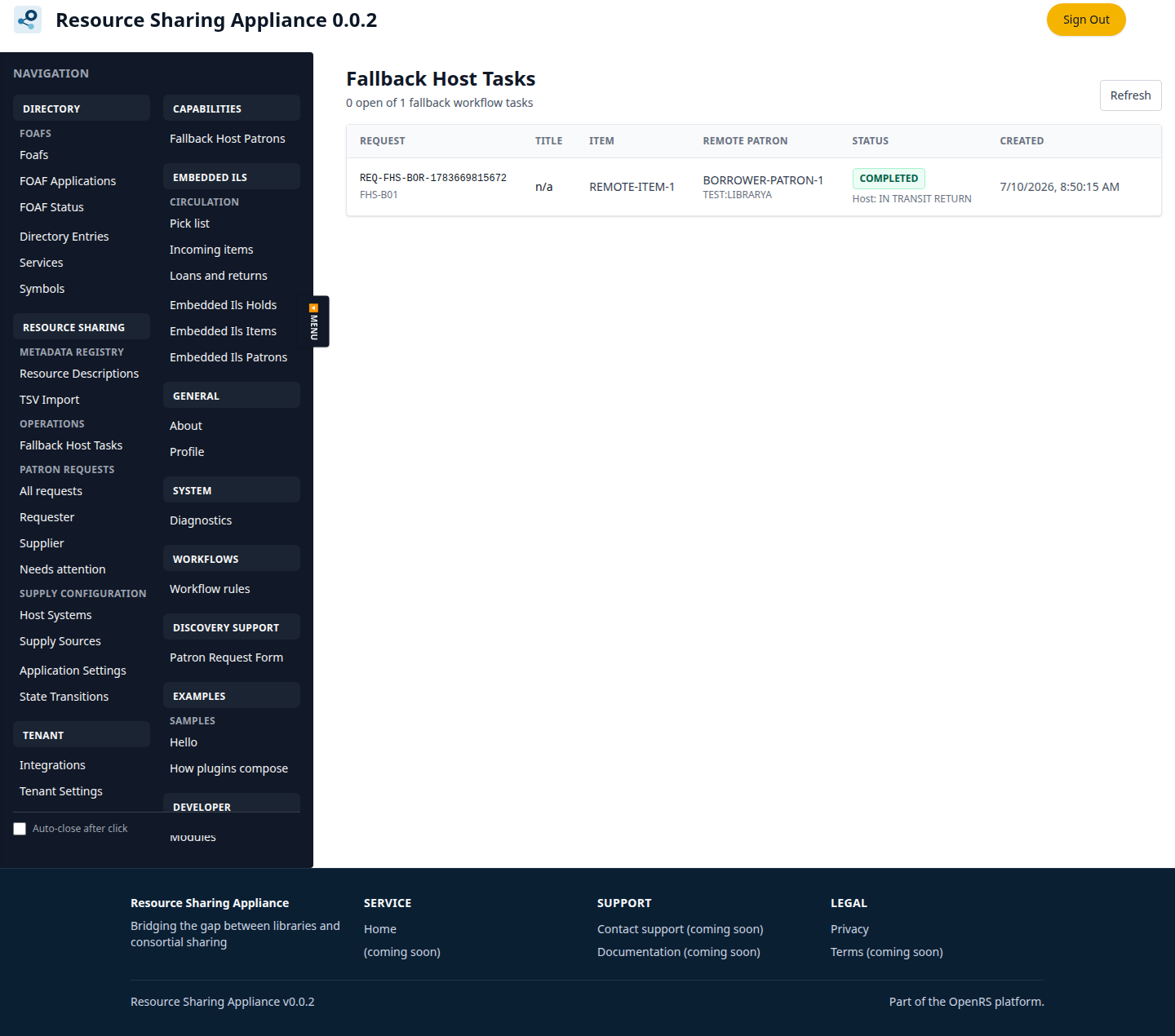This screenshot has width=1175, height=1036.
Task: Go to FOAF Status
Action: [x=51, y=207]
